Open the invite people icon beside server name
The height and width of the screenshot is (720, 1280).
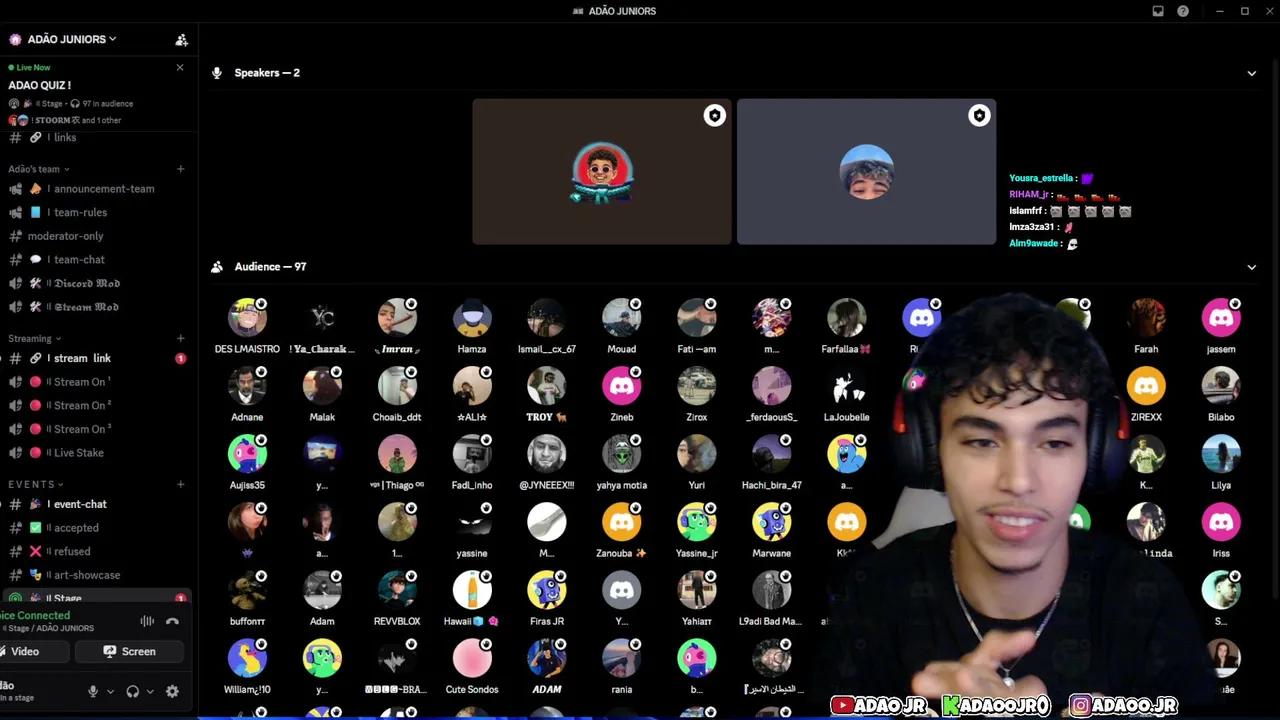pyautogui.click(x=181, y=40)
